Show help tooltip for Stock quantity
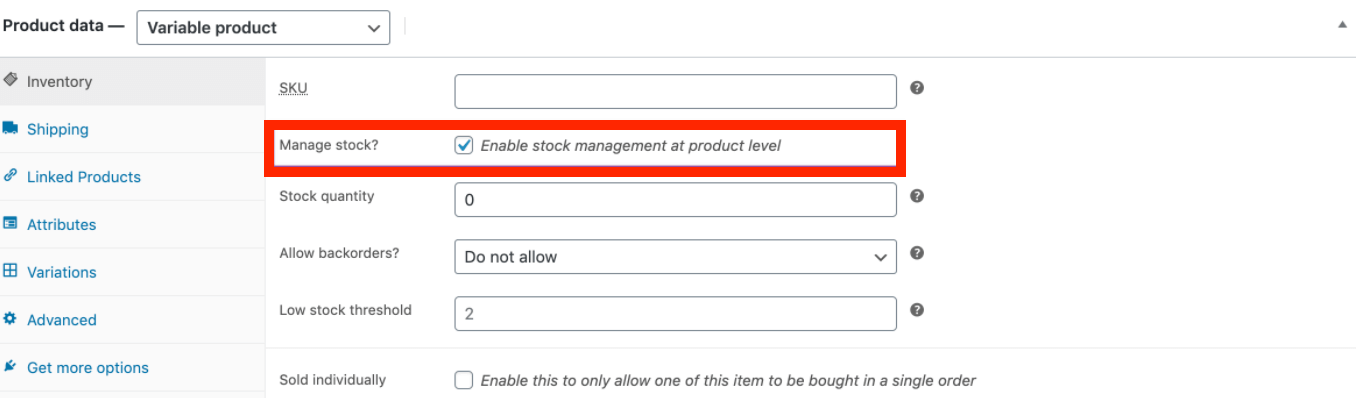Viewport: 1356px width, 398px height. [917, 196]
